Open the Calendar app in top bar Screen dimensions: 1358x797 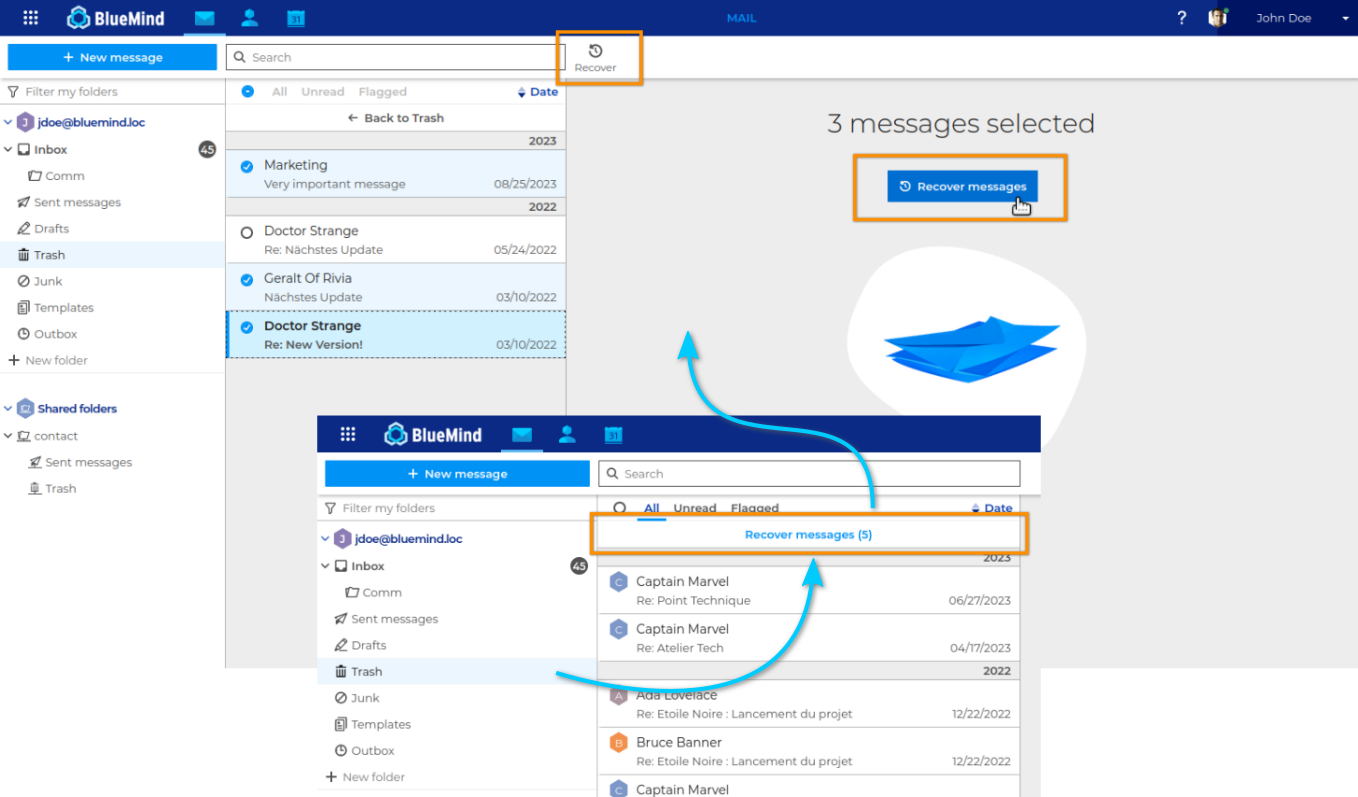[x=295, y=18]
